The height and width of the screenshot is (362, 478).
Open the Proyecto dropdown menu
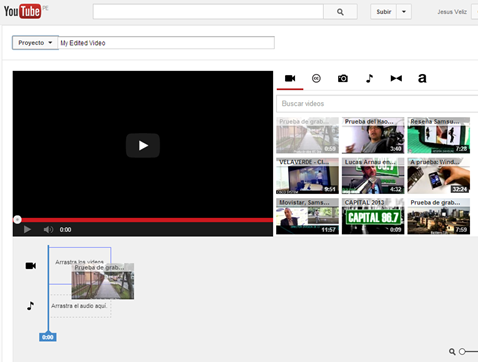tap(35, 43)
